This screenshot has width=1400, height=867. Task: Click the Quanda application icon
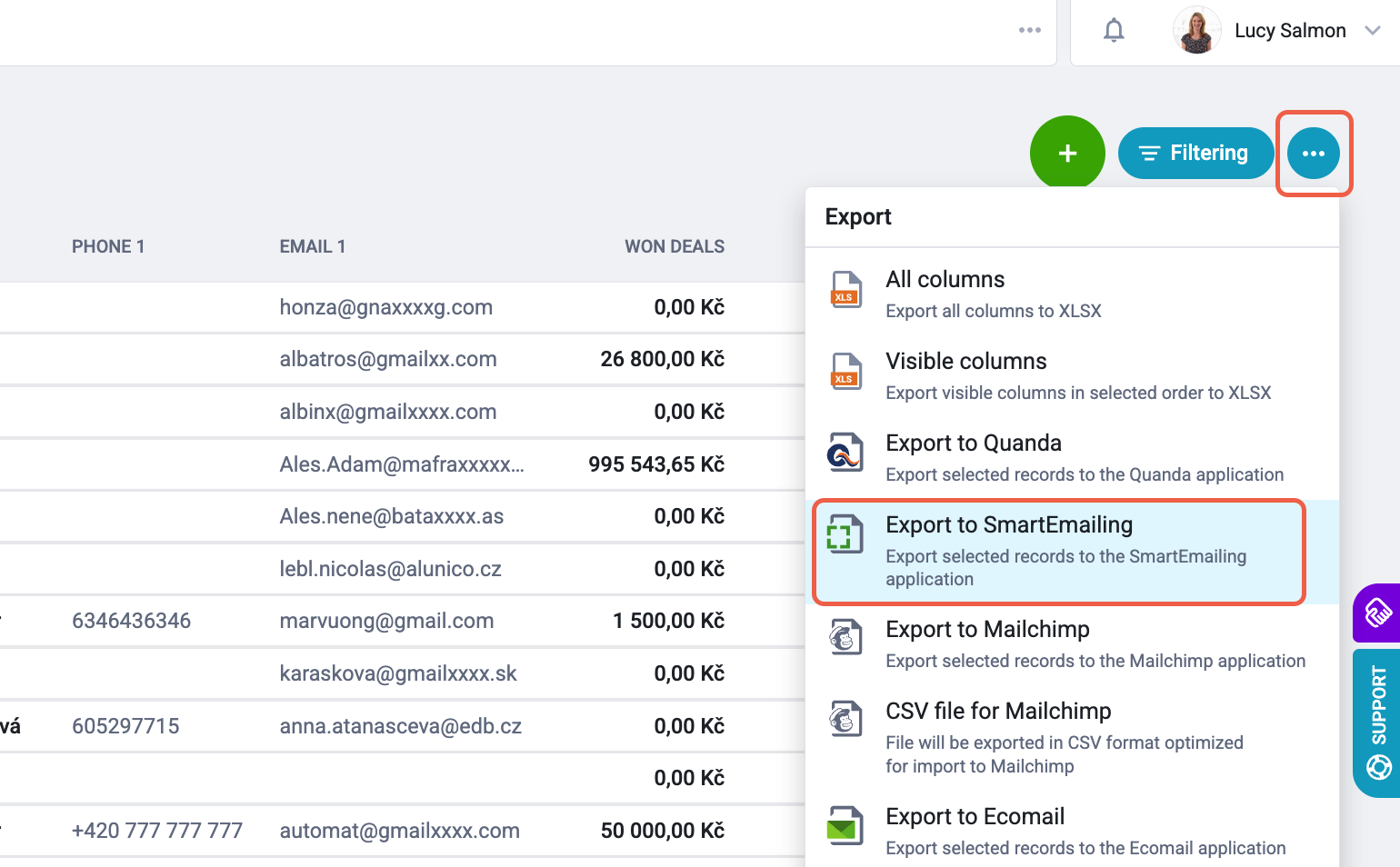(x=845, y=453)
